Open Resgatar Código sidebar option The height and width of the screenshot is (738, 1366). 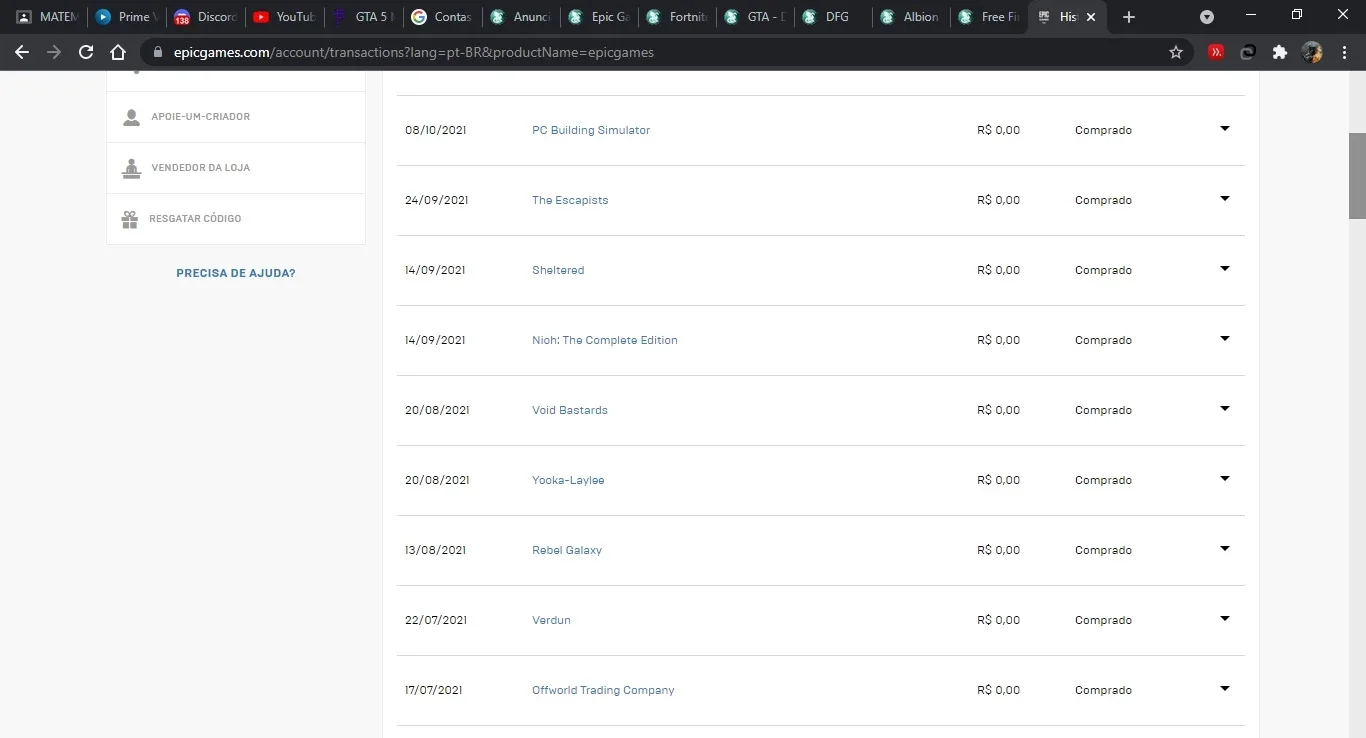tap(236, 219)
